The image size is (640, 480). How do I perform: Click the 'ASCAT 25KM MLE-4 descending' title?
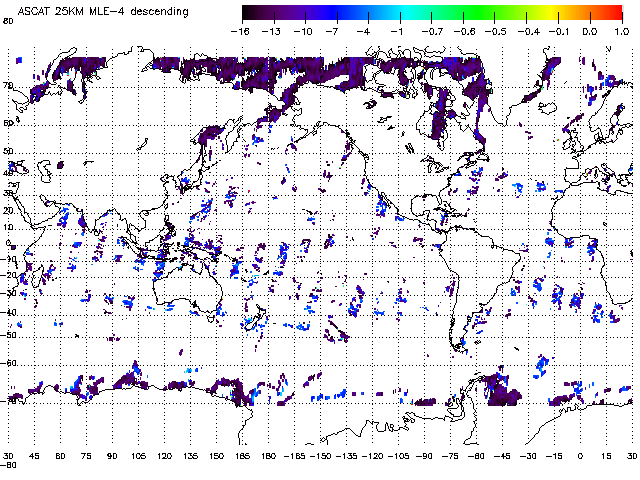103,11
